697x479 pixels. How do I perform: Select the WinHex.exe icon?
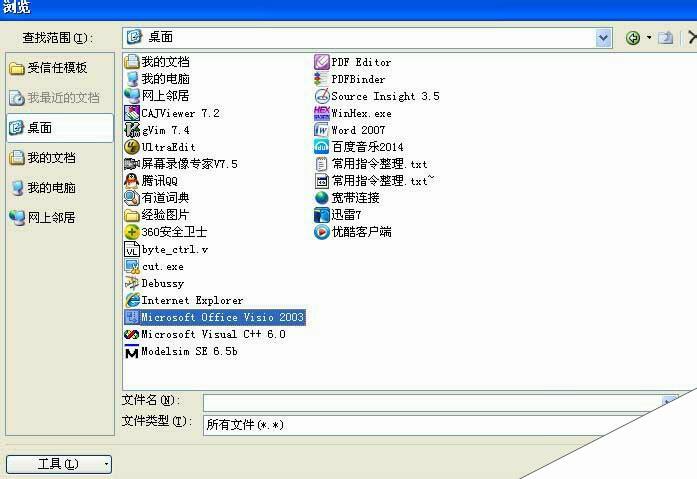[321, 113]
